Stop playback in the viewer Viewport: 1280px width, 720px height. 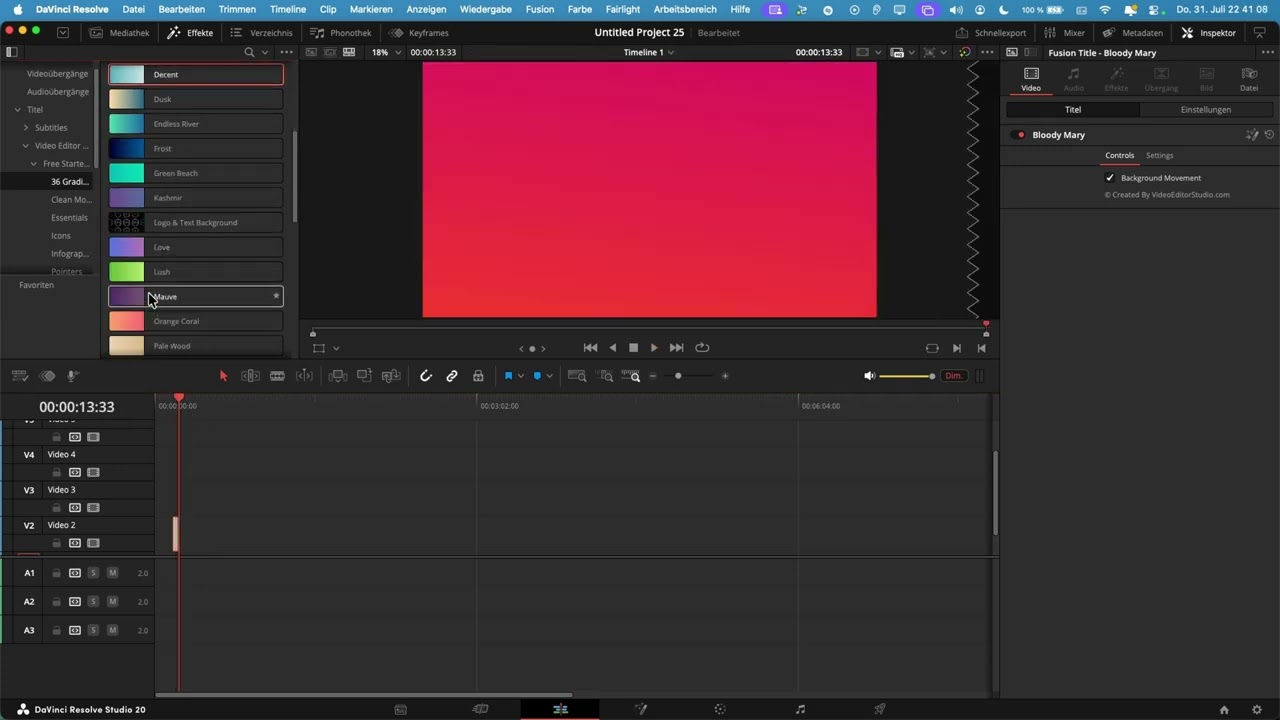click(x=633, y=348)
